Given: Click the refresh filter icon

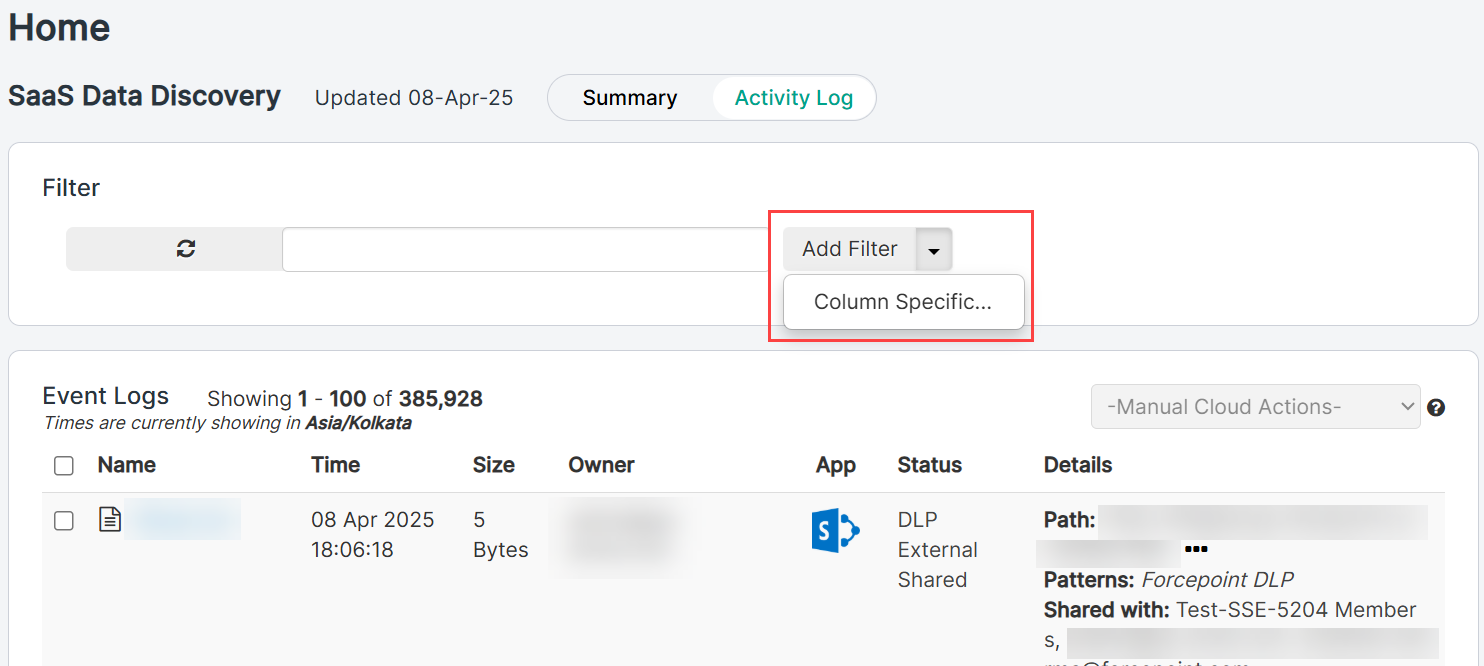Looking at the screenshot, I should click(x=185, y=249).
